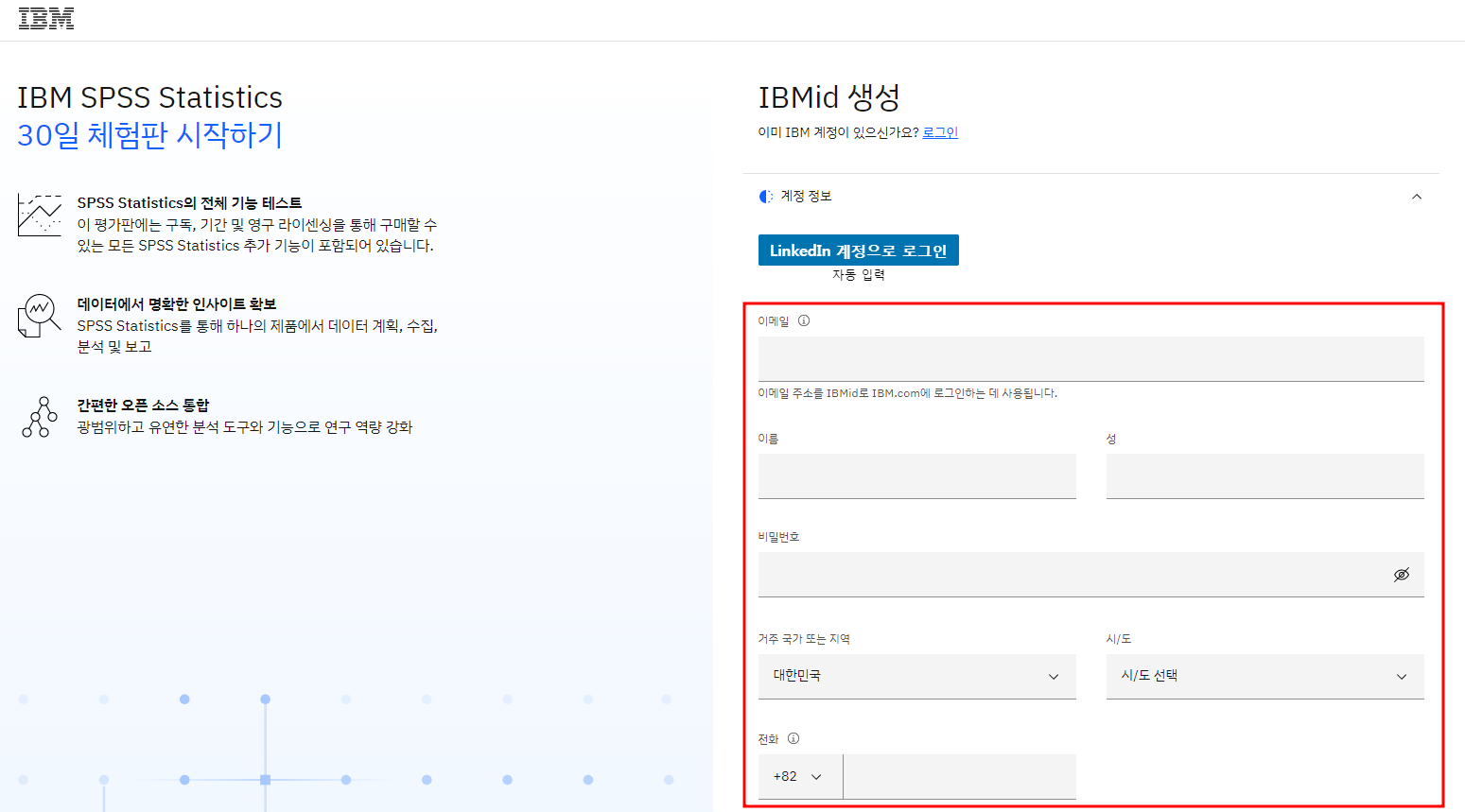This screenshot has height=812, width=1465.
Task: Click inside the 이메일 input field
Action: pyautogui.click(x=1090, y=358)
